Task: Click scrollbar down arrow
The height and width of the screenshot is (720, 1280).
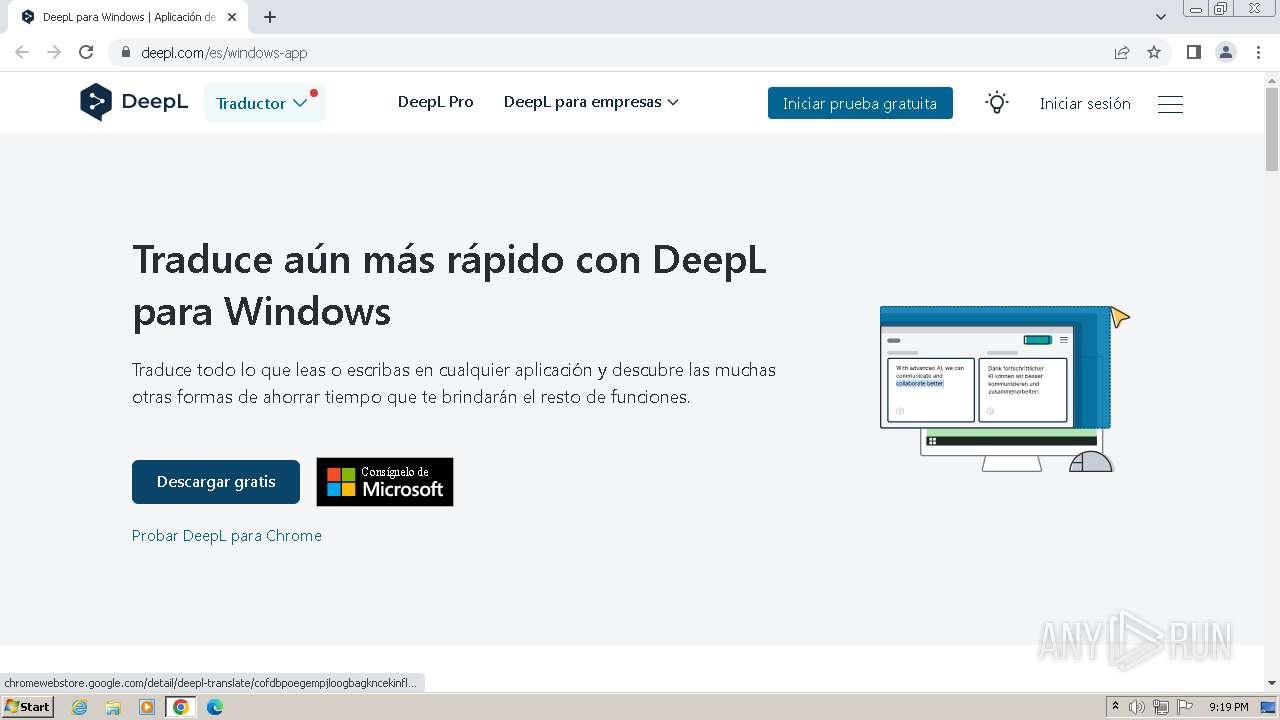Action: 1272,683
